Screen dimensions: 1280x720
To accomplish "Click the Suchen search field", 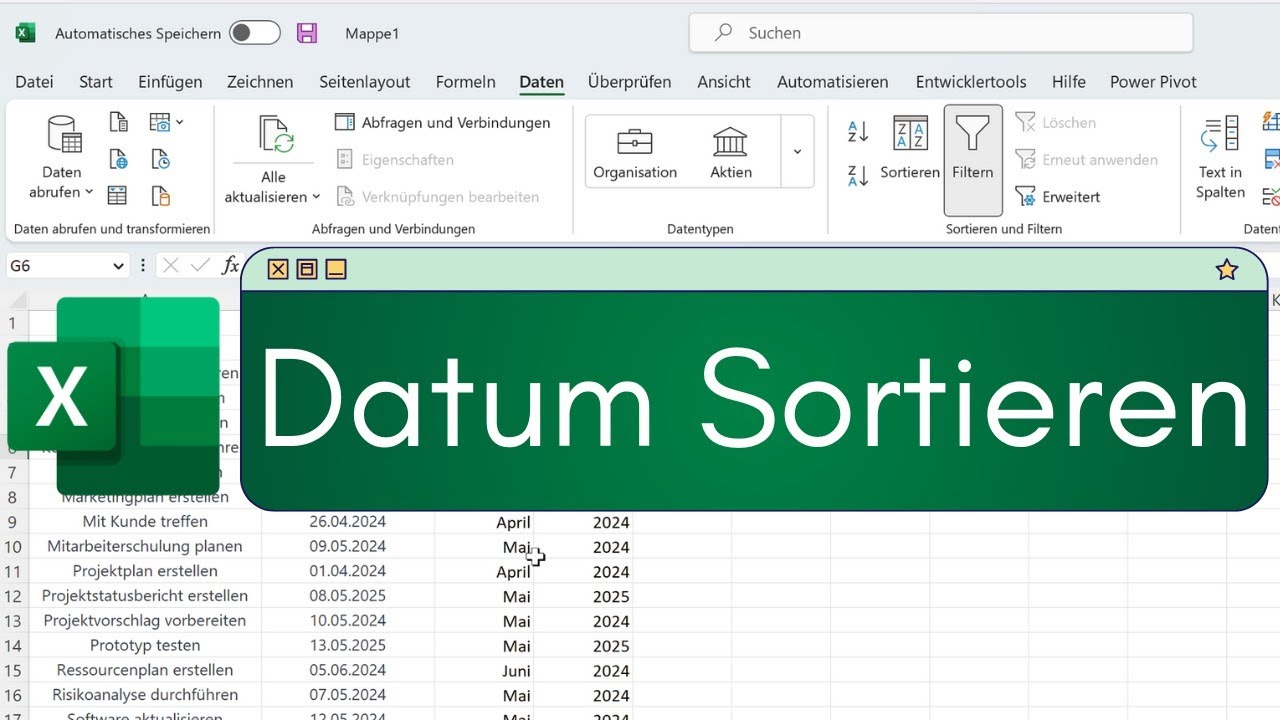I will coord(940,33).
